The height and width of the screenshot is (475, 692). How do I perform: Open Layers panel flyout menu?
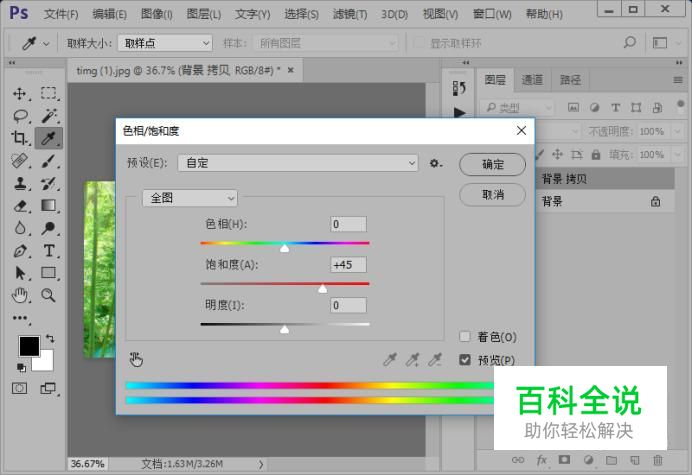click(x=678, y=80)
